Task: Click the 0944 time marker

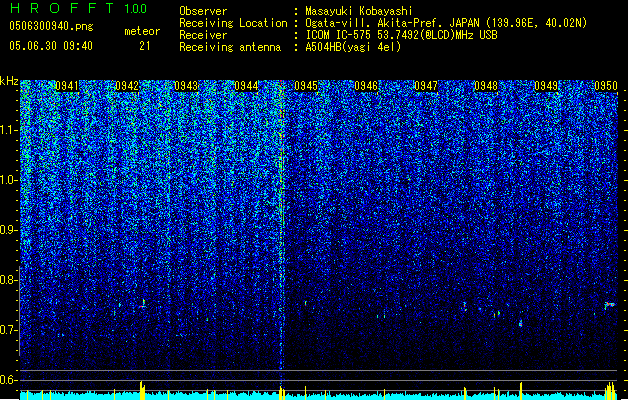Action: (x=246, y=86)
